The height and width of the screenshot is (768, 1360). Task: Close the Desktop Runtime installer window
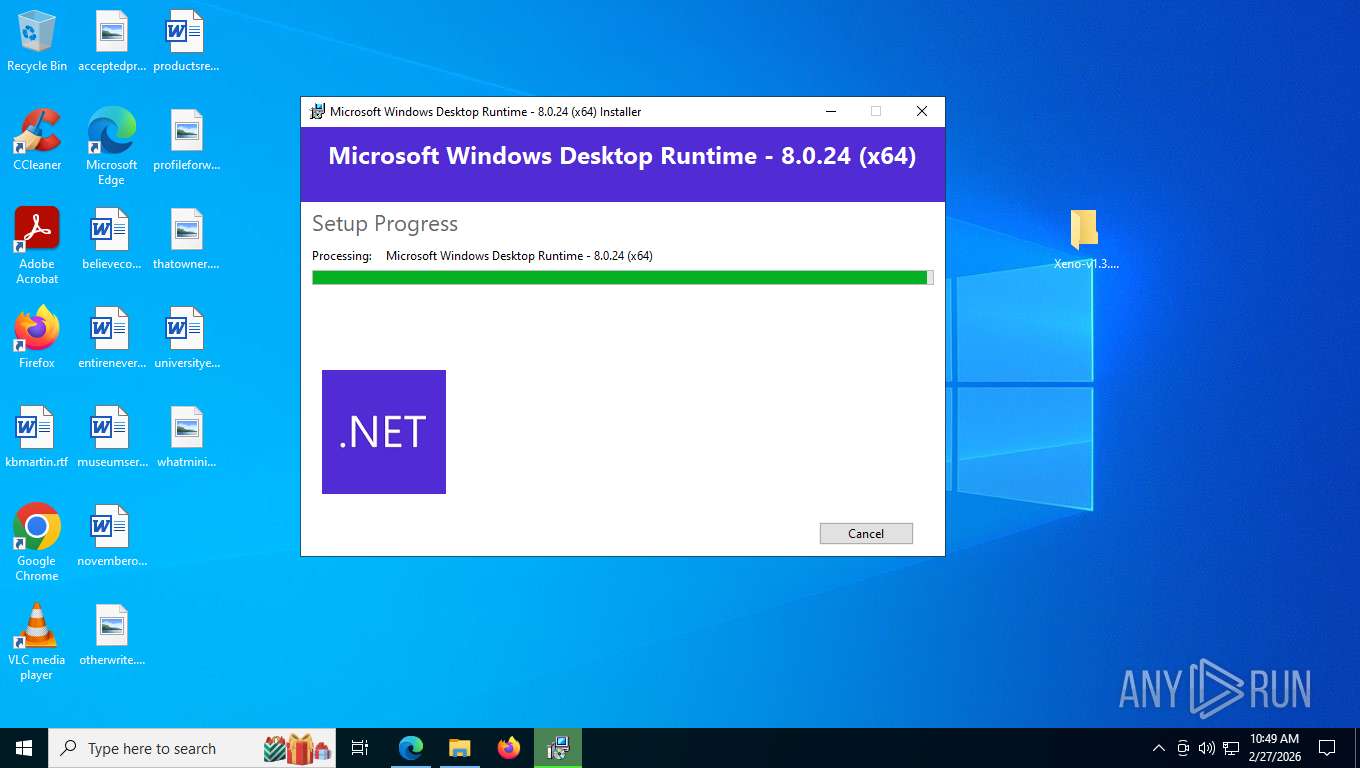point(922,111)
